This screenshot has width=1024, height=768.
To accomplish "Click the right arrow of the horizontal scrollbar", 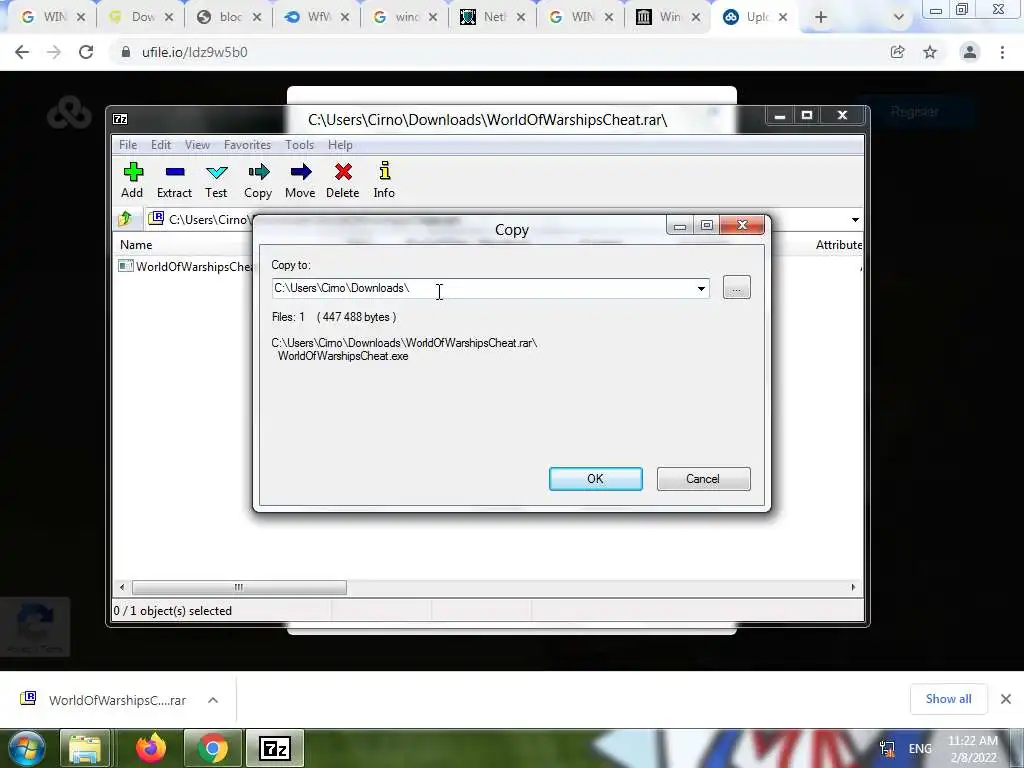I will pos(853,587).
